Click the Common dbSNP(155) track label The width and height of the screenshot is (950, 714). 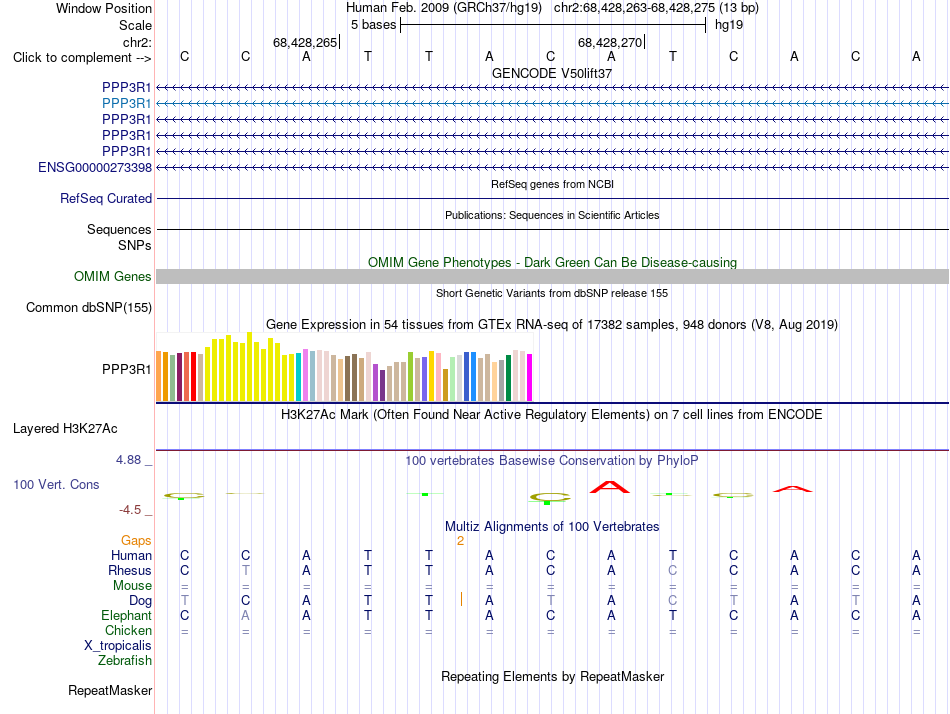click(88, 308)
